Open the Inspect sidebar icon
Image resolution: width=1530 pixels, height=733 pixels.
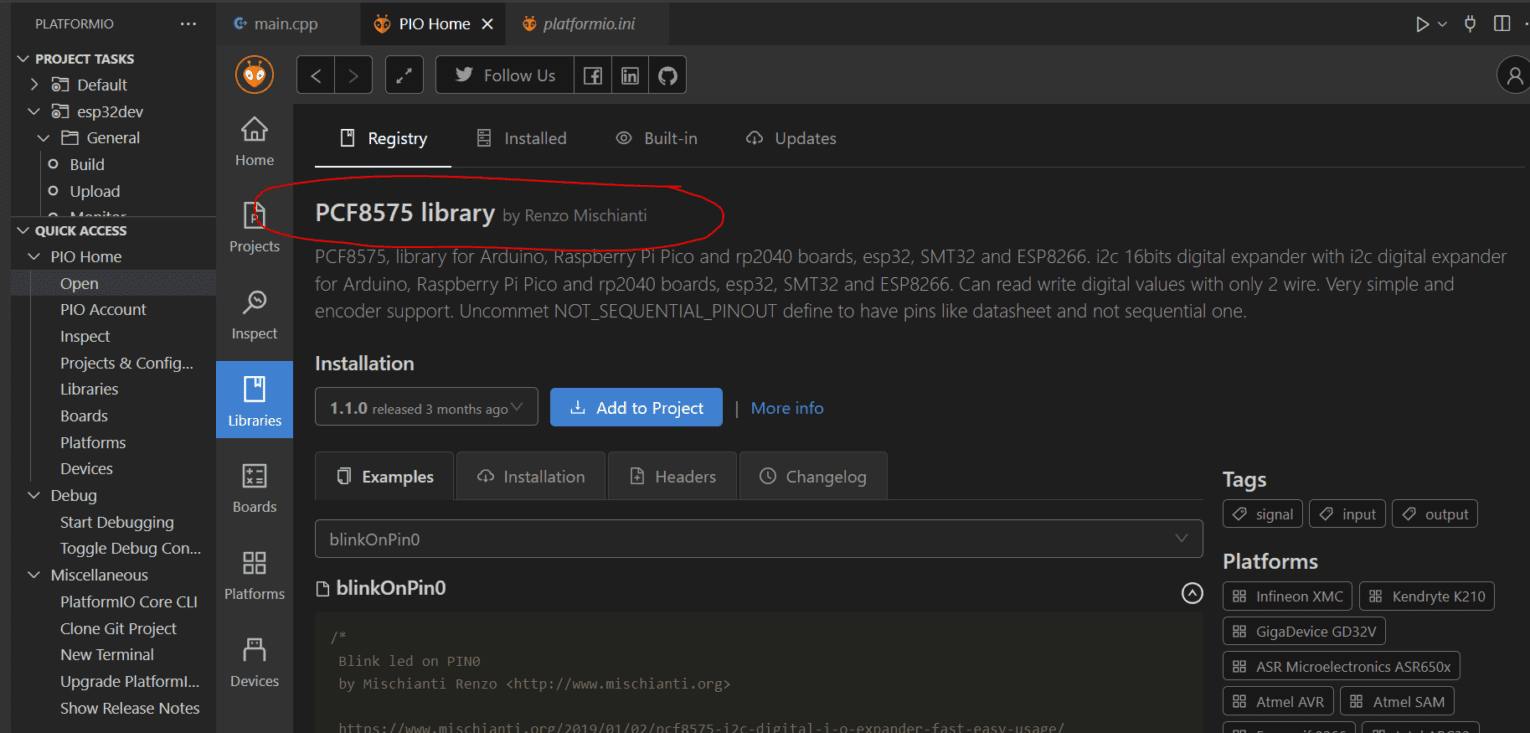click(254, 313)
